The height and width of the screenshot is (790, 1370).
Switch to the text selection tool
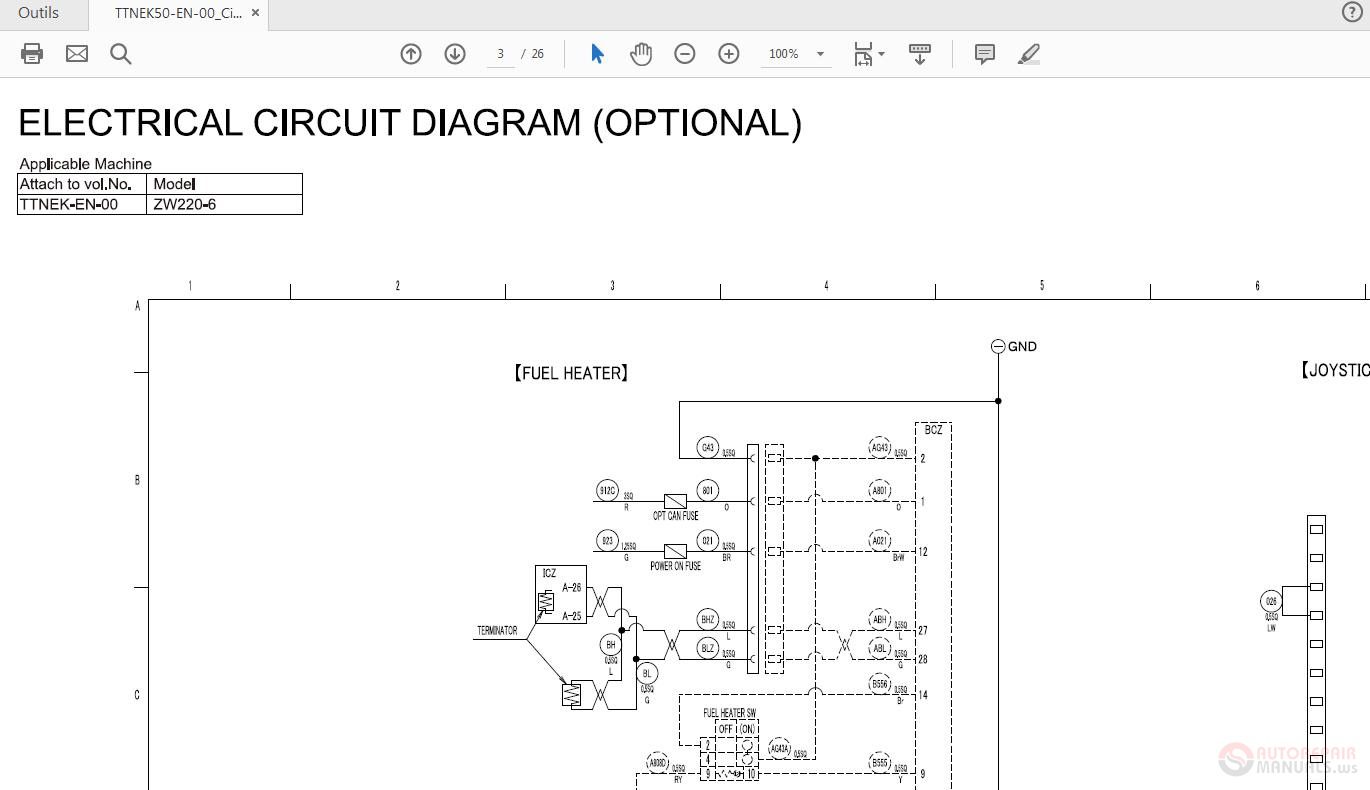pyautogui.click(x=596, y=53)
